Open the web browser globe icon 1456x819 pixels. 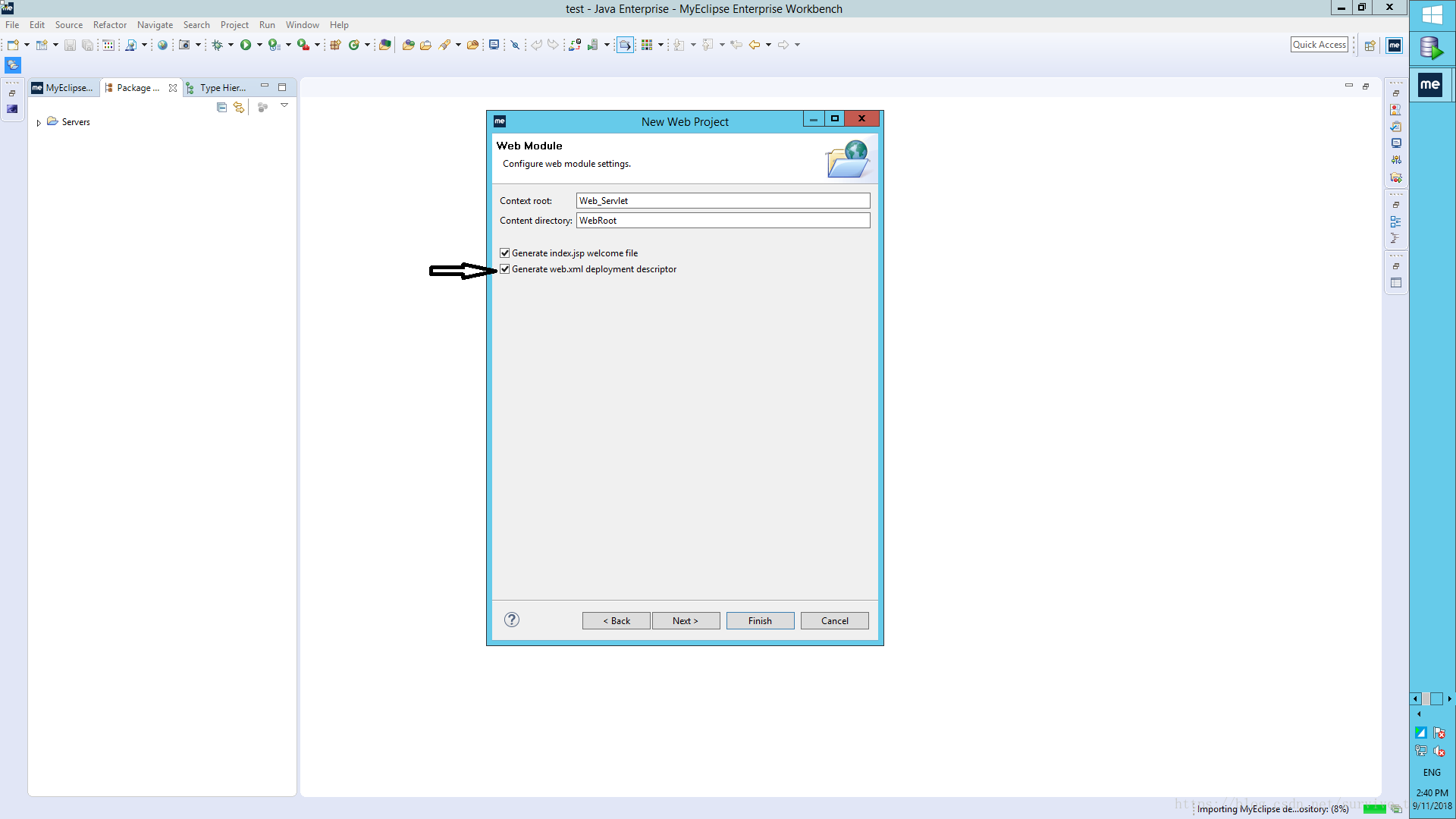pyautogui.click(x=162, y=45)
